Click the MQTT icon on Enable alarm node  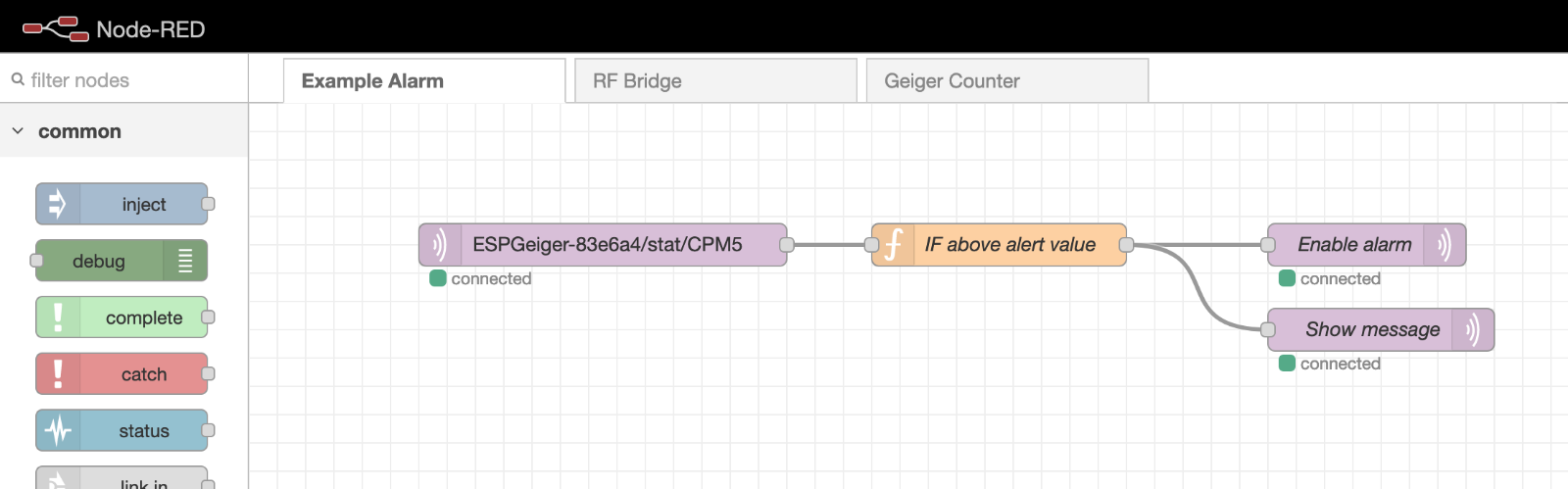pos(1445,245)
